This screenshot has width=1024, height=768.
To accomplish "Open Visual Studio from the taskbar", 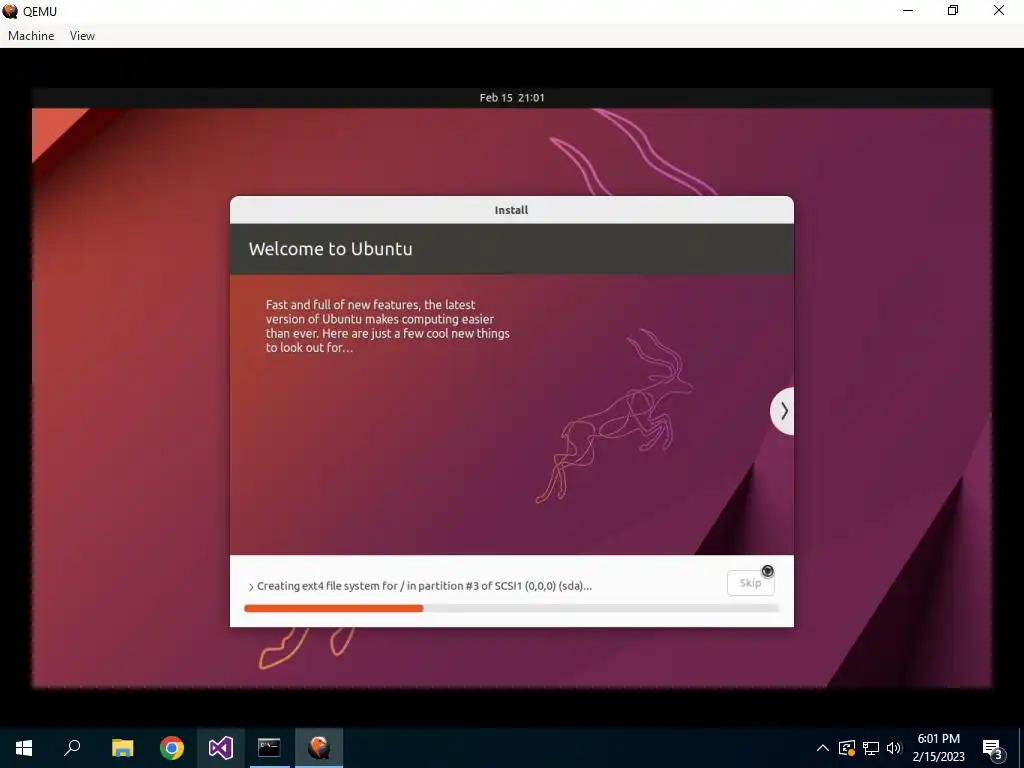I will tap(221, 748).
